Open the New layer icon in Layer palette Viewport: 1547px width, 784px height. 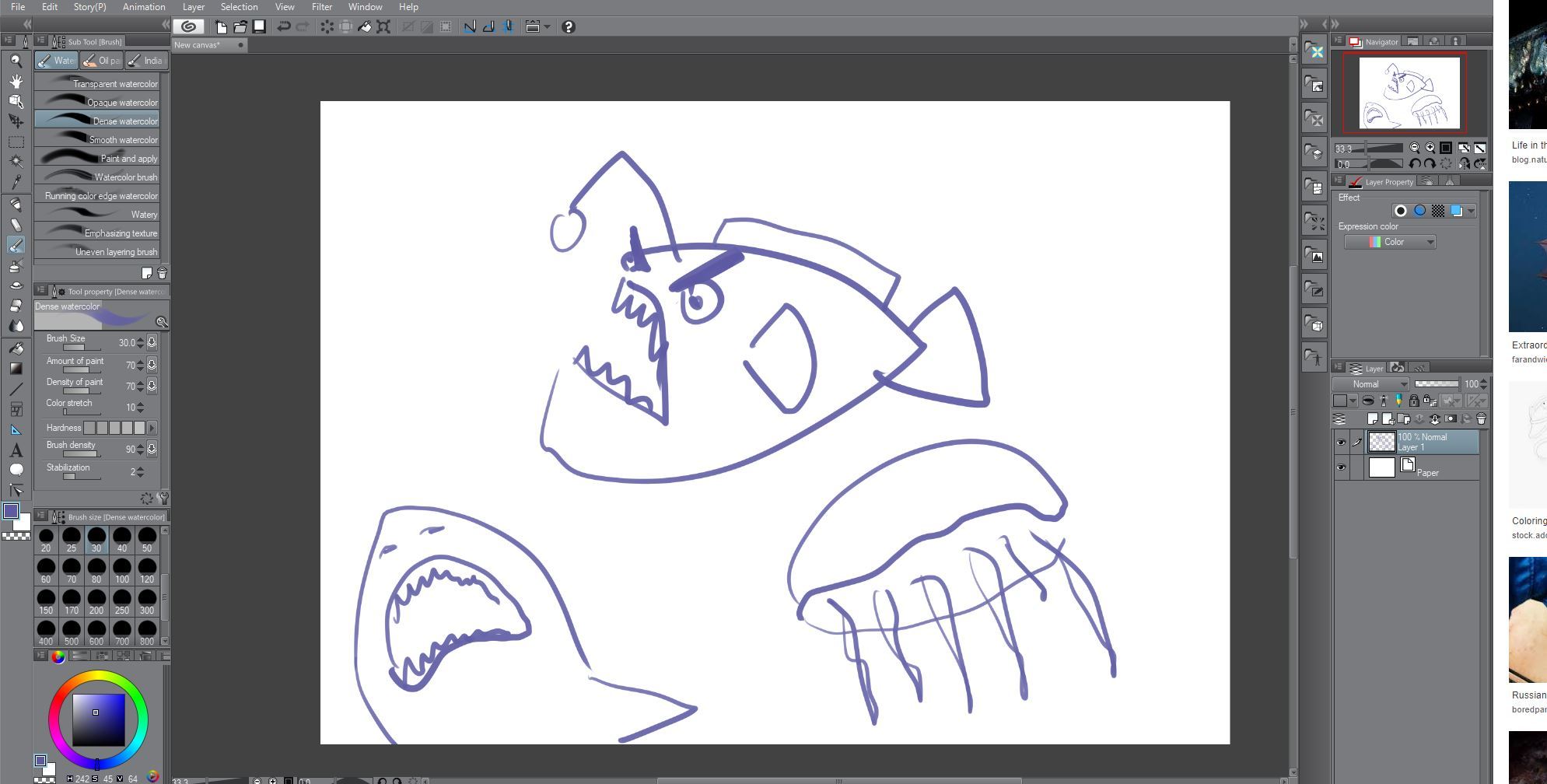tap(1373, 418)
